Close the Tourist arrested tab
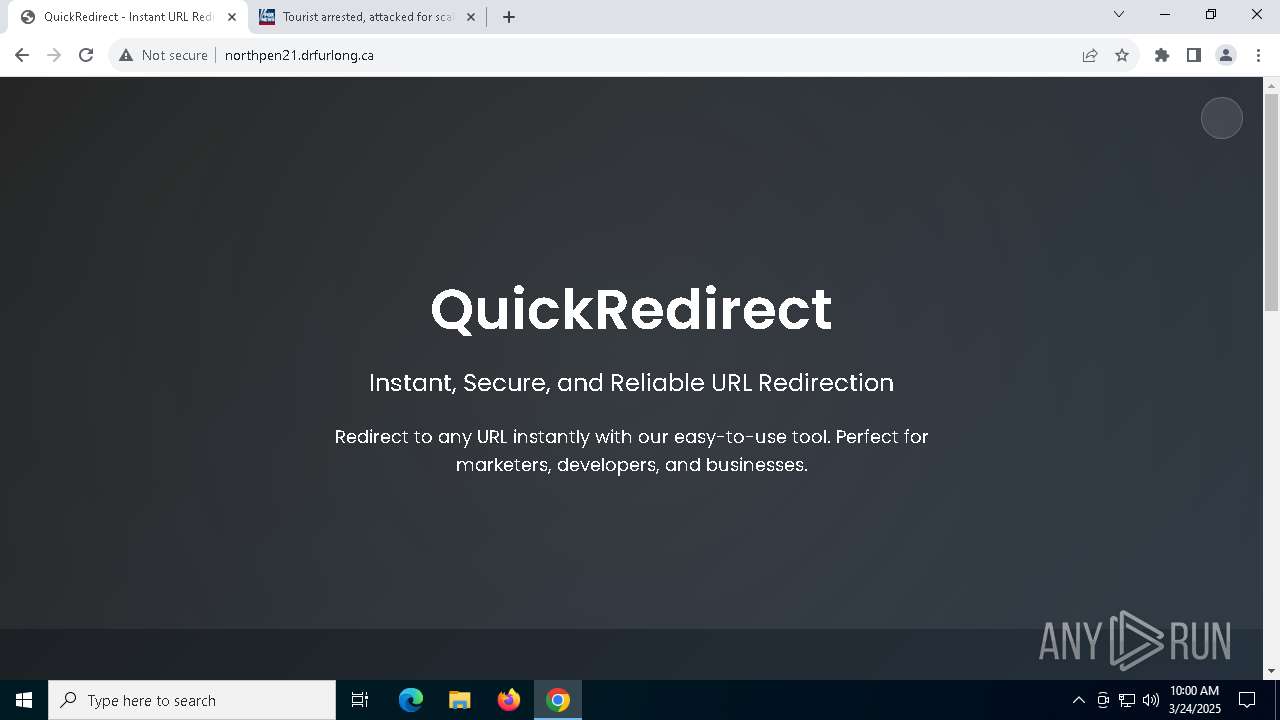 [472, 17]
